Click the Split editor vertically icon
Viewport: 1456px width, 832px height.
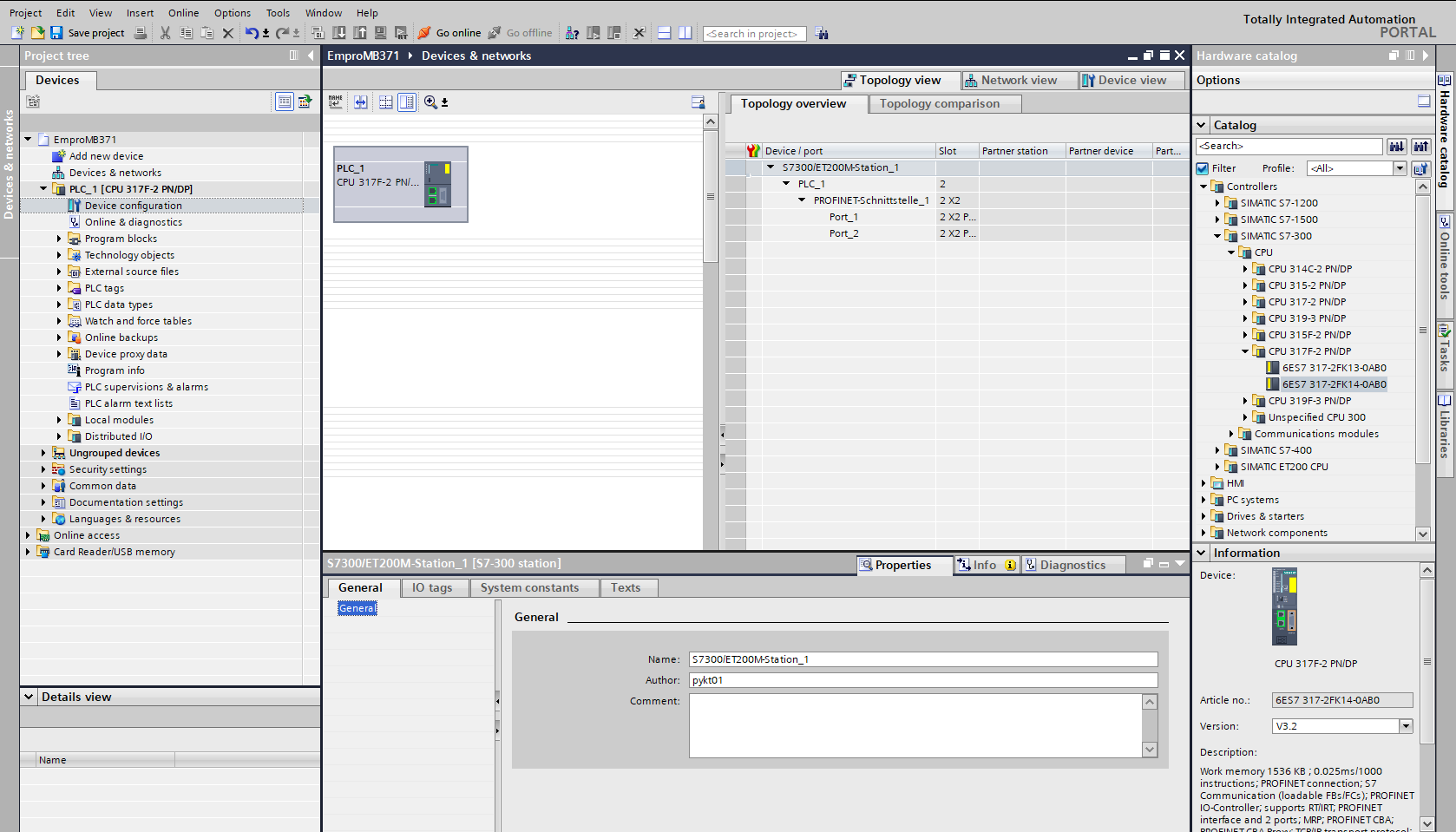[x=685, y=33]
